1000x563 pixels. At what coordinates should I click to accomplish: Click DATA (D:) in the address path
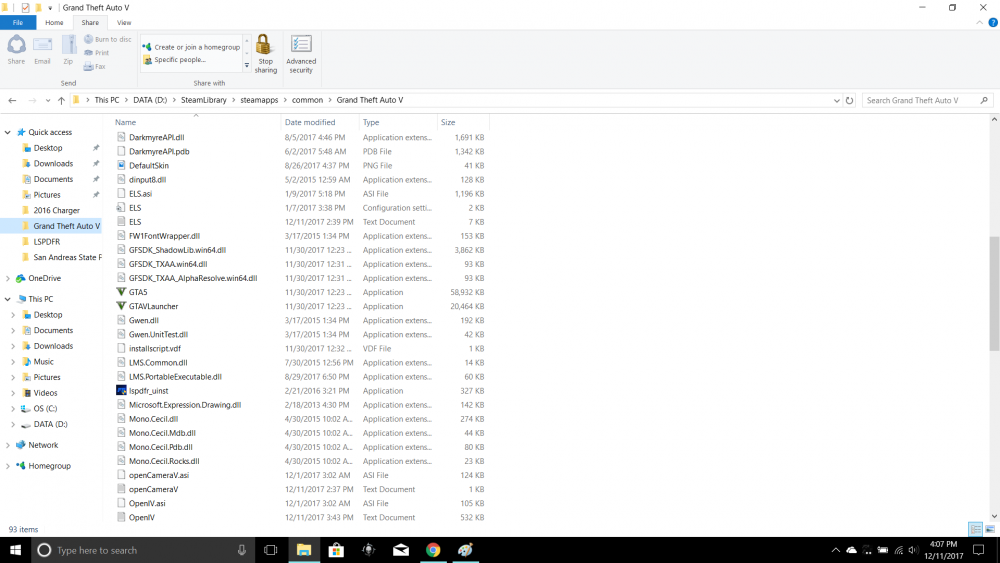click(x=150, y=100)
